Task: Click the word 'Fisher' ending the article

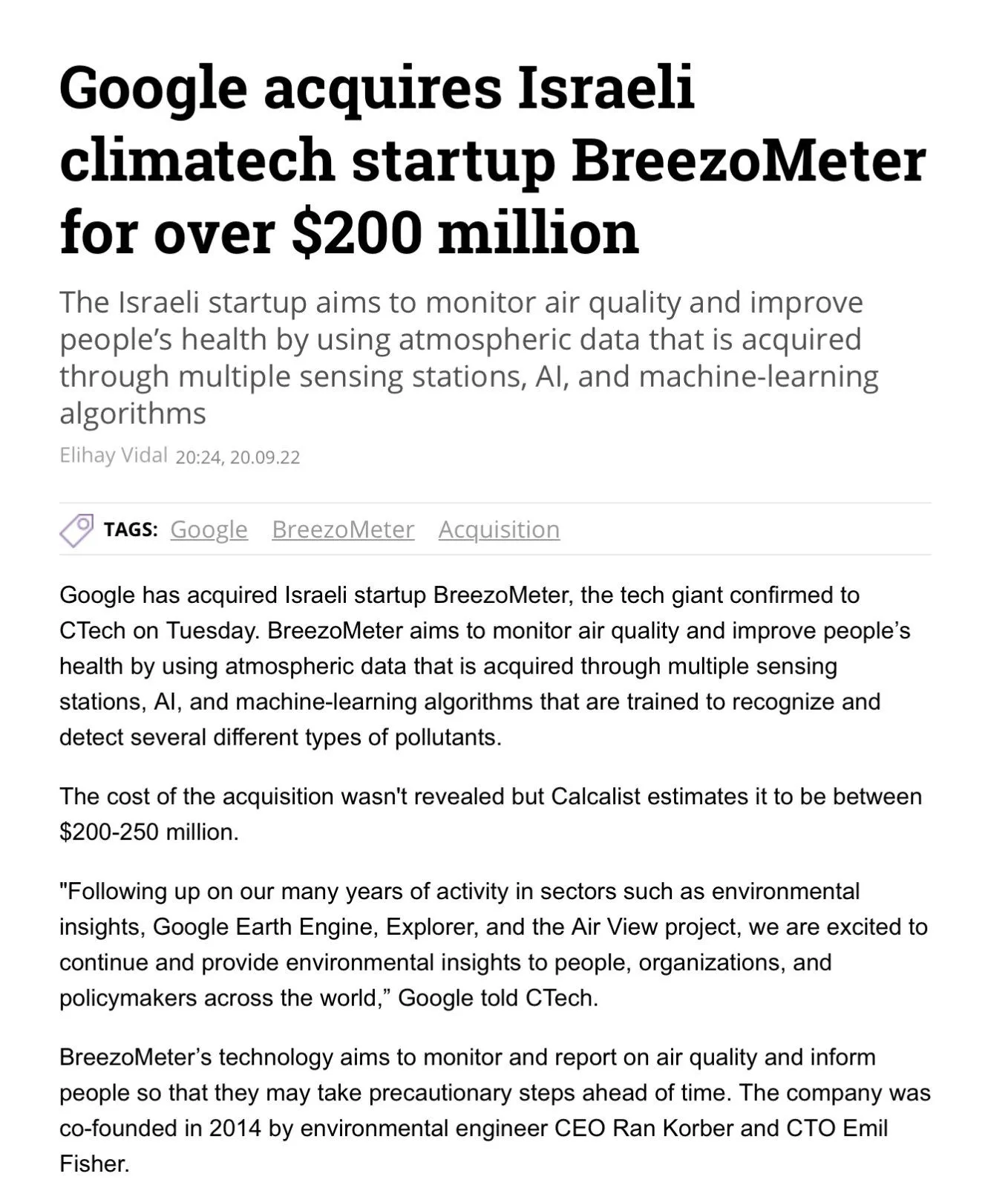Action: 94,1163
